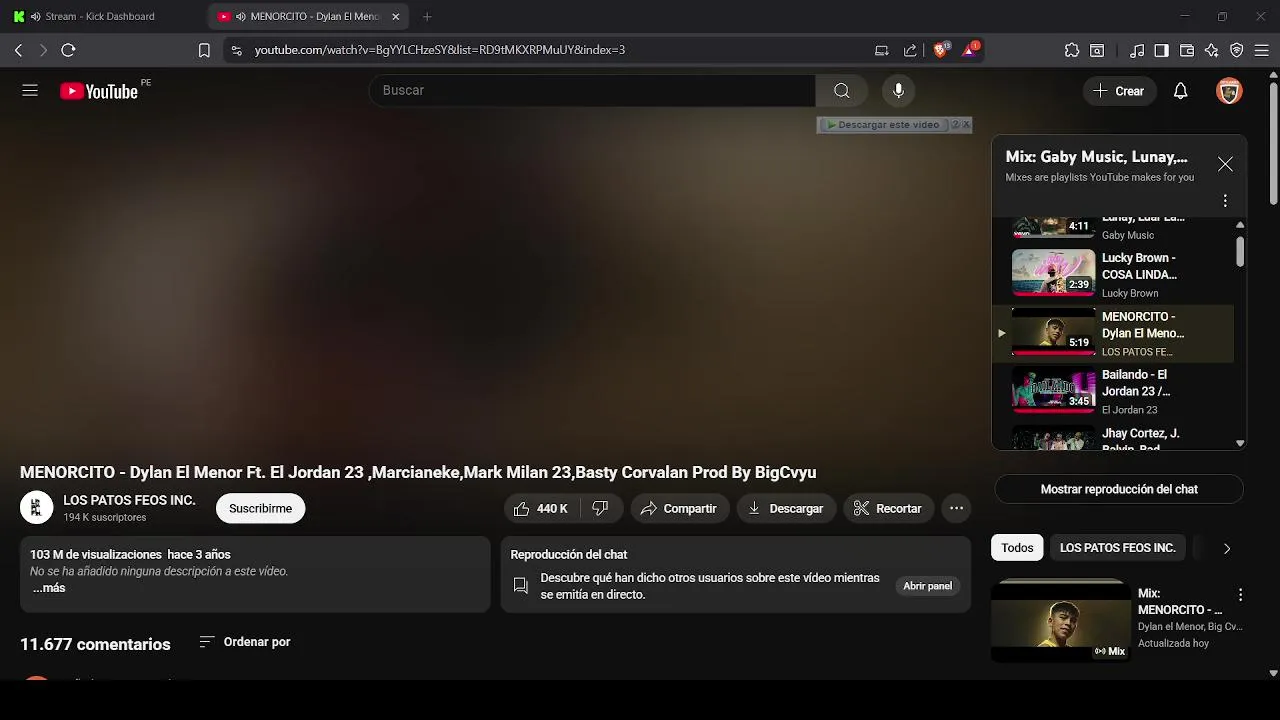
Task: Click Abrir panel chat replay button
Action: coord(928,586)
